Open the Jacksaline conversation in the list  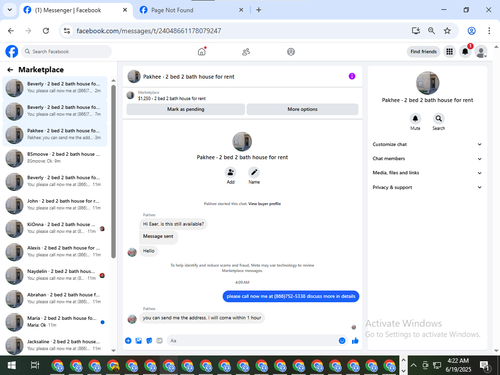55,345
